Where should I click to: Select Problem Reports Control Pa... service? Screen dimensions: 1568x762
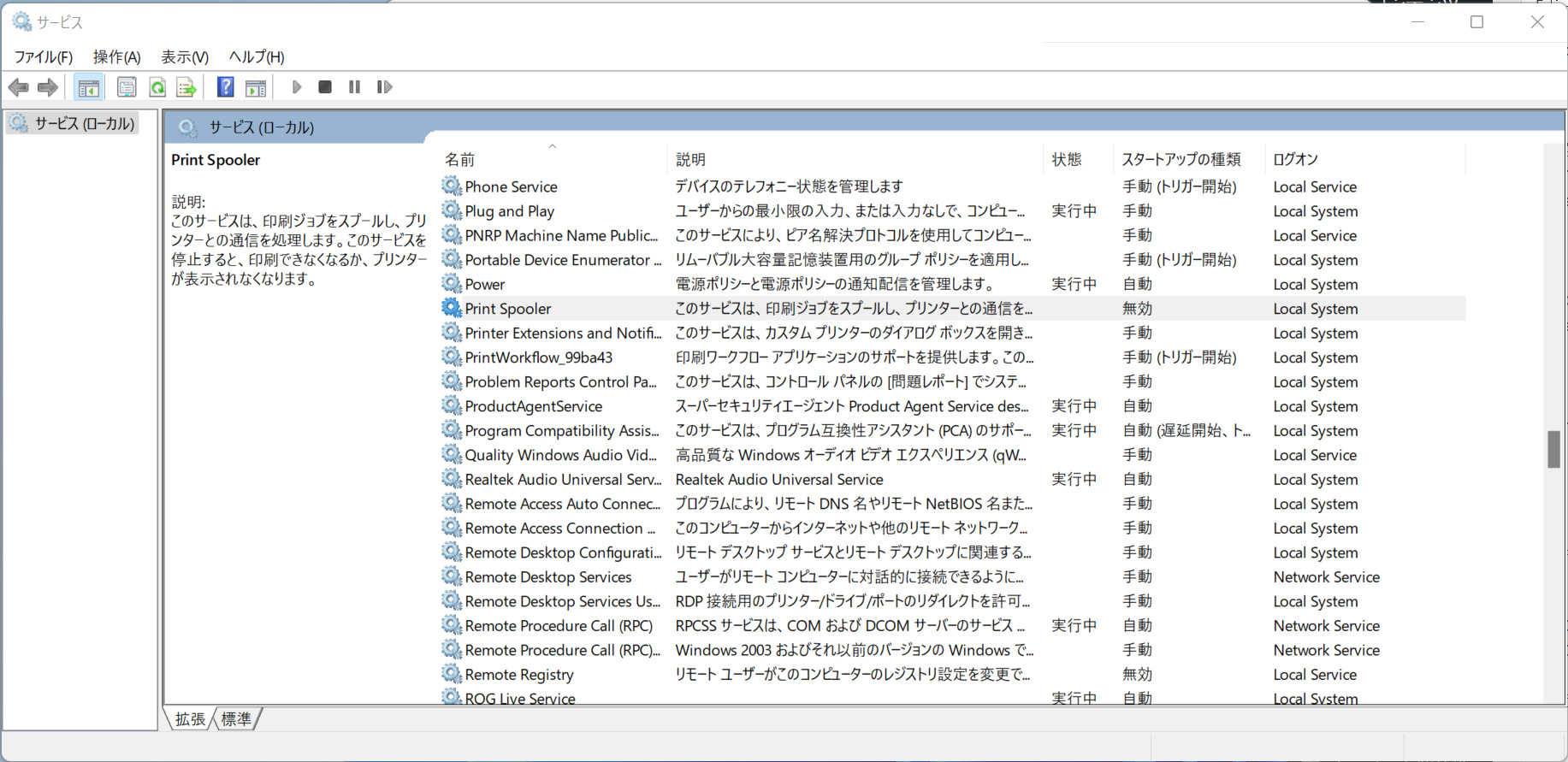pyautogui.click(x=560, y=381)
